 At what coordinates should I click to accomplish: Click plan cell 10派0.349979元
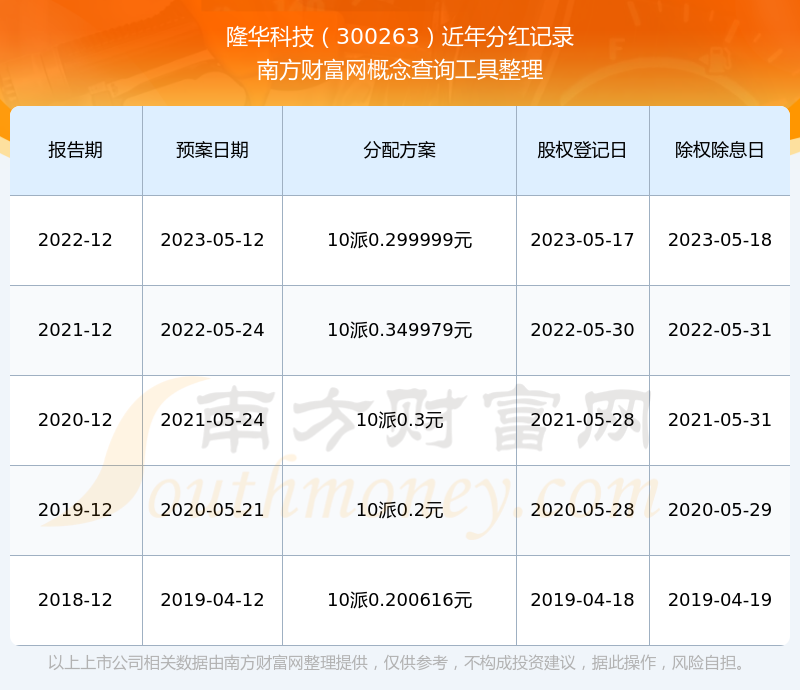pos(399,330)
